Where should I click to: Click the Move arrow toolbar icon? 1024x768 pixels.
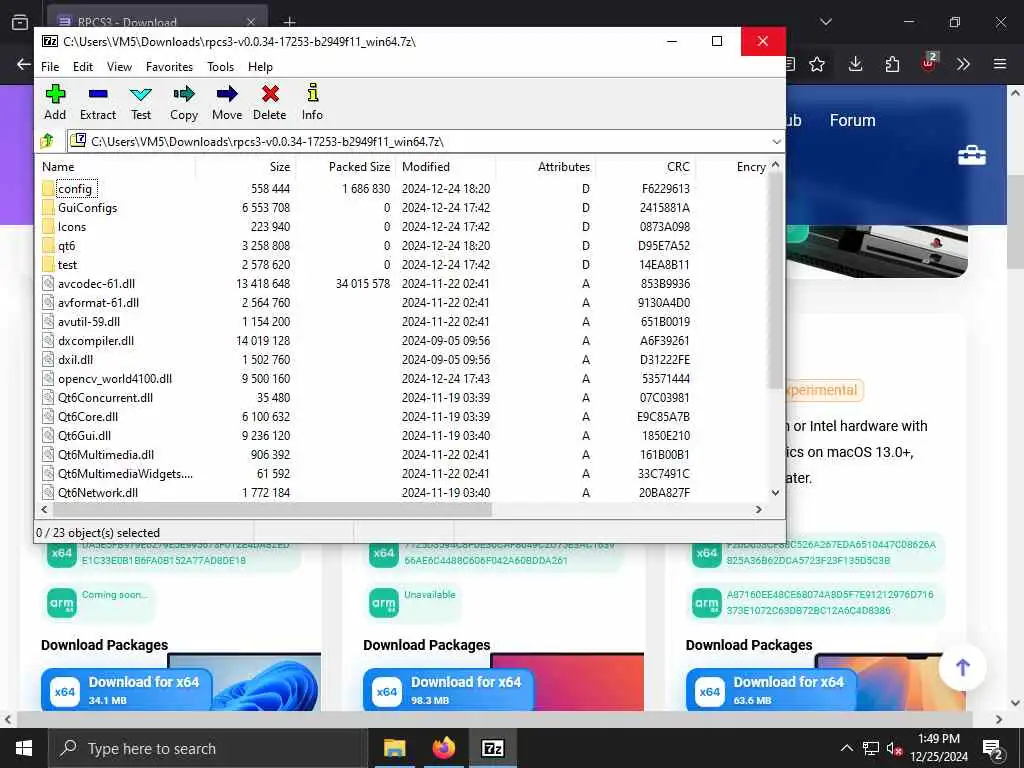point(227,94)
